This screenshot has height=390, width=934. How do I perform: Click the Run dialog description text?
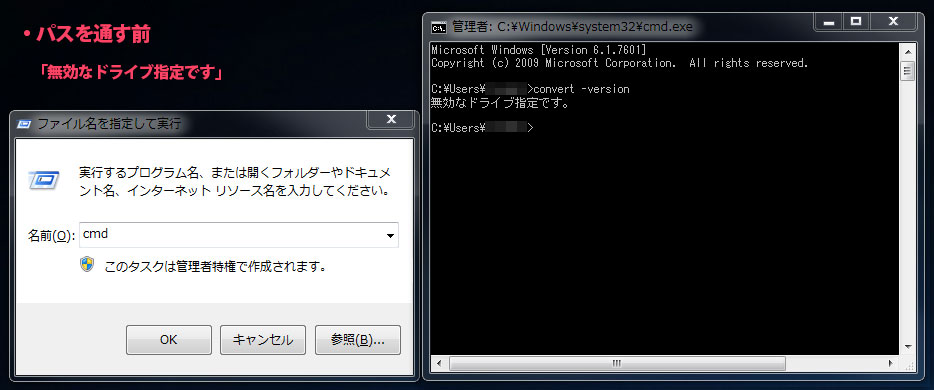pyautogui.click(x=235, y=182)
